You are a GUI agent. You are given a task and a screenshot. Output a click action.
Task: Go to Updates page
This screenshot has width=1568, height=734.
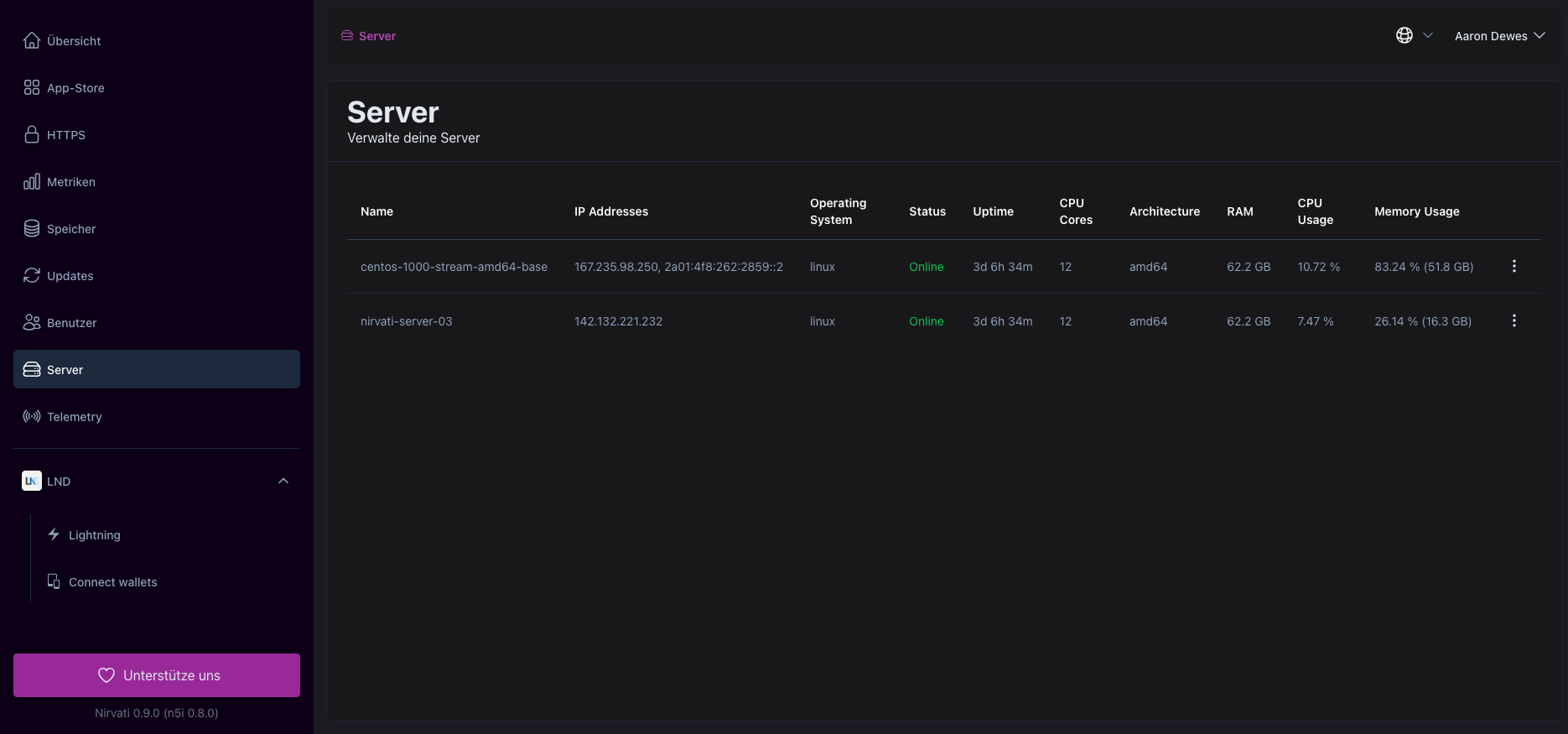tap(157, 275)
